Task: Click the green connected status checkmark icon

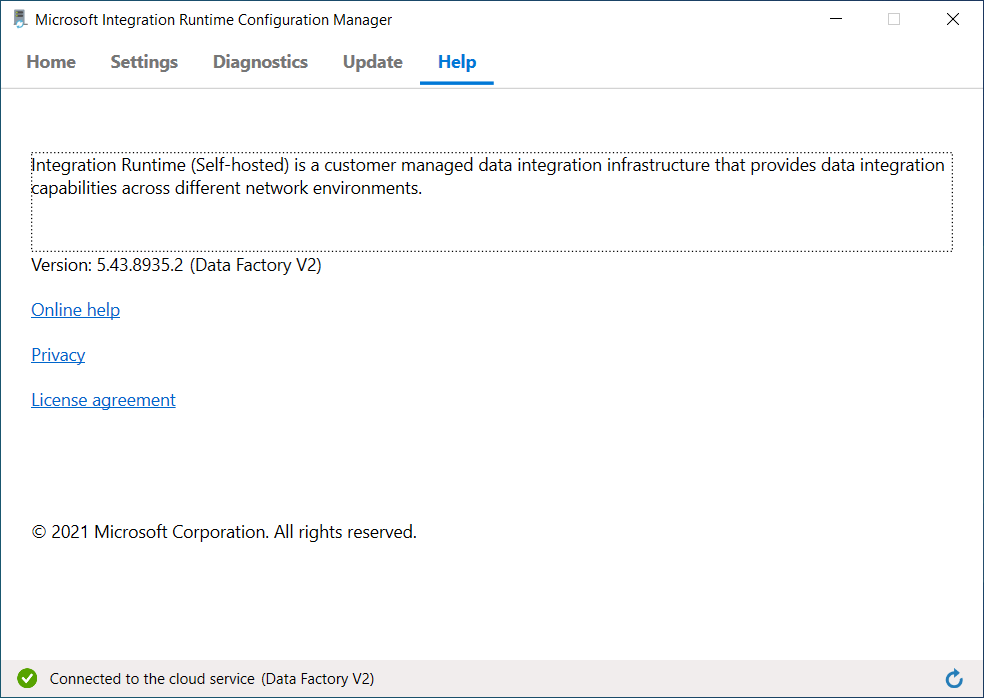Action: coord(27,679)
